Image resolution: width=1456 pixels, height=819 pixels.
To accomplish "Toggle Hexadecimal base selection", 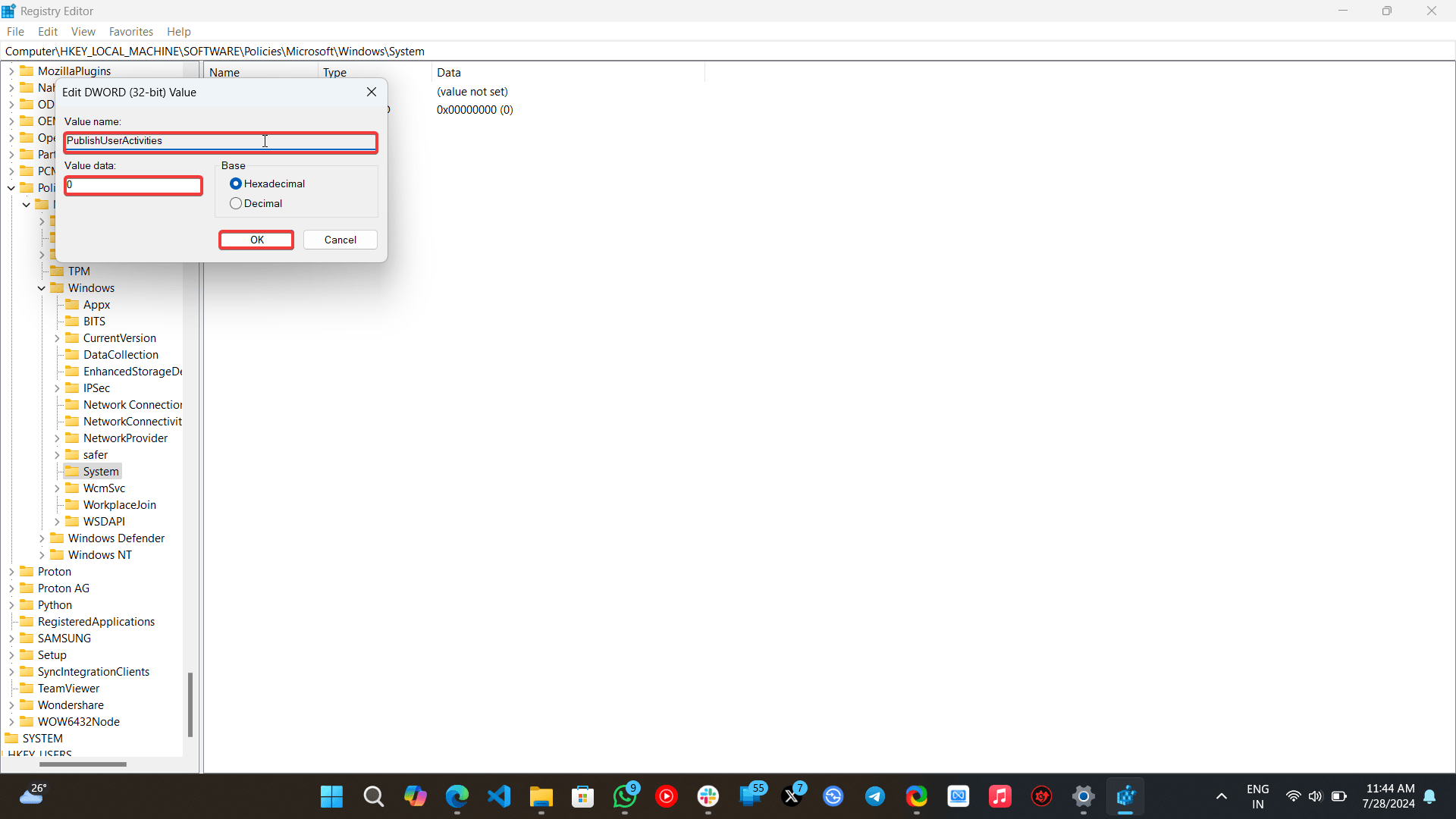I will [x=236, y=183].
